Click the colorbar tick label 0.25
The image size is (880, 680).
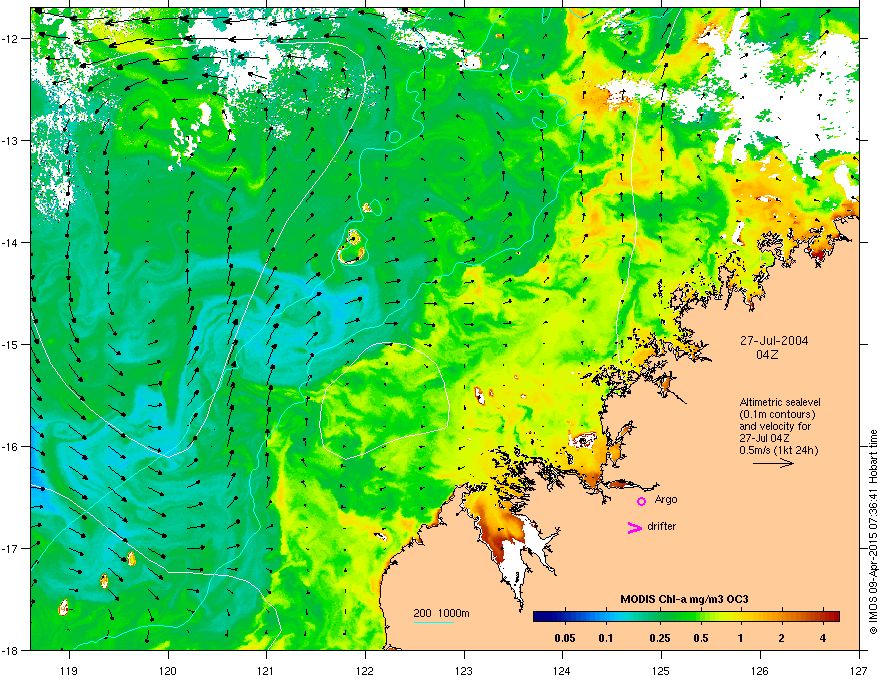(x=659, y=638)
